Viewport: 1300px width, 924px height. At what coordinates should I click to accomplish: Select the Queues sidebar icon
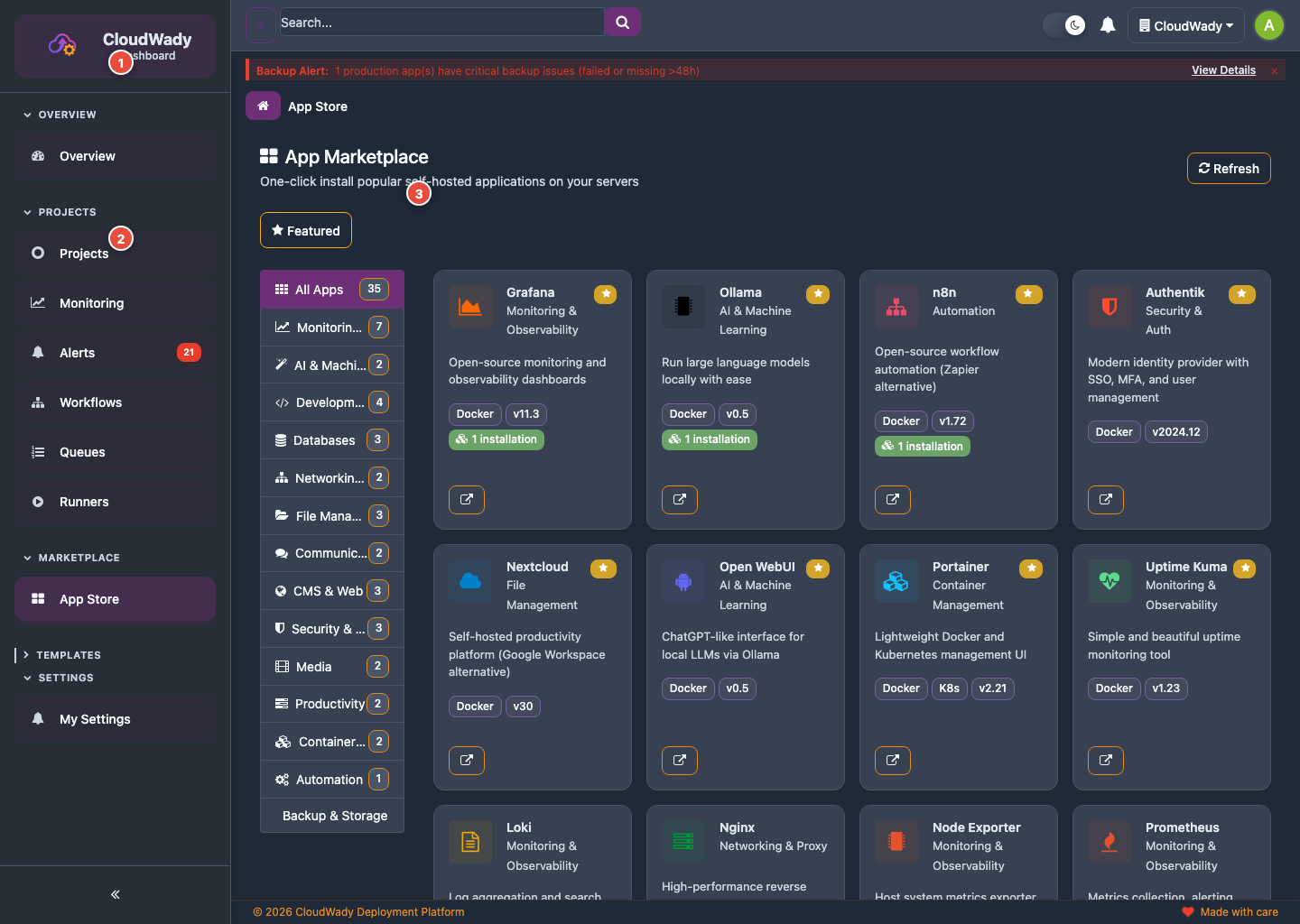point(38,452)
